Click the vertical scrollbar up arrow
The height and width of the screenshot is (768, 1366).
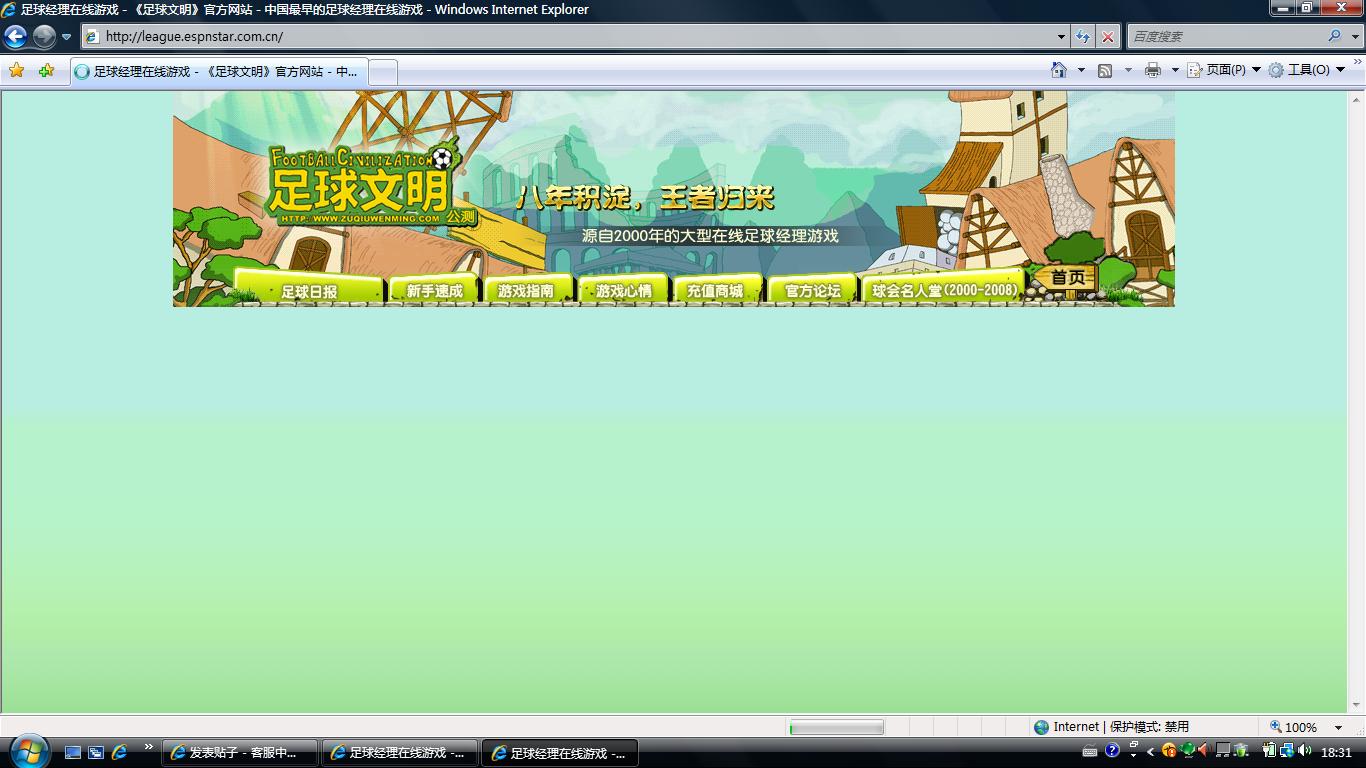[x=1357, y=99]
